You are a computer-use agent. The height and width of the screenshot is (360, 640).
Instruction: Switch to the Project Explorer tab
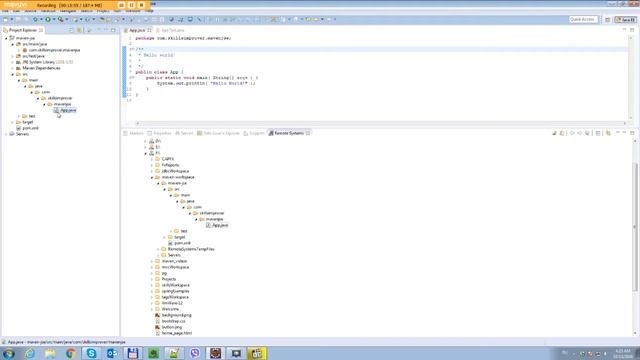(23, 30)
